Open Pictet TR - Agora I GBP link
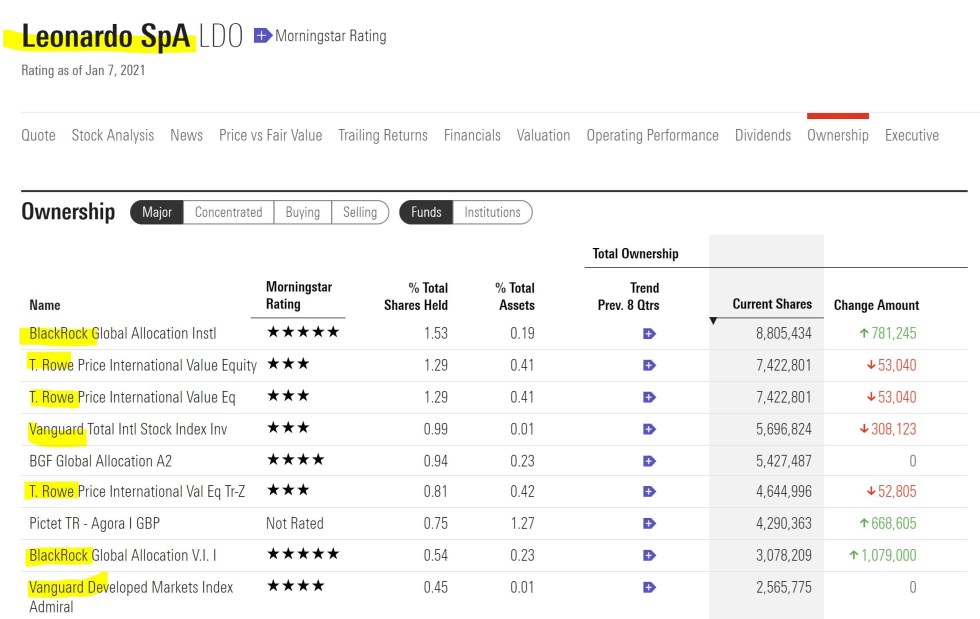The image size is (980, 619). pos(94,523)
